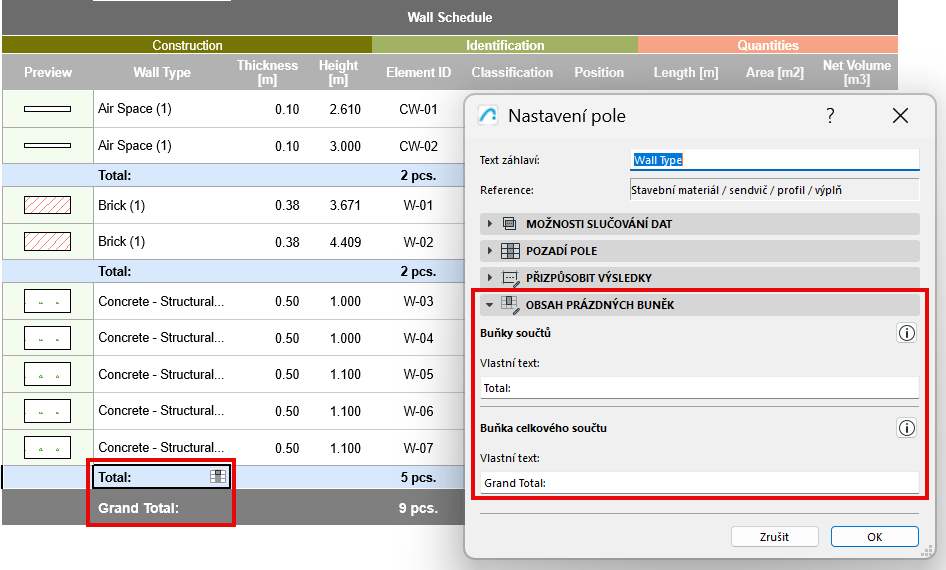This screenshot has height=570, width=946.
Task: Click the help question mark in Nastavení pole dialog
Action: tap(830, 116)
